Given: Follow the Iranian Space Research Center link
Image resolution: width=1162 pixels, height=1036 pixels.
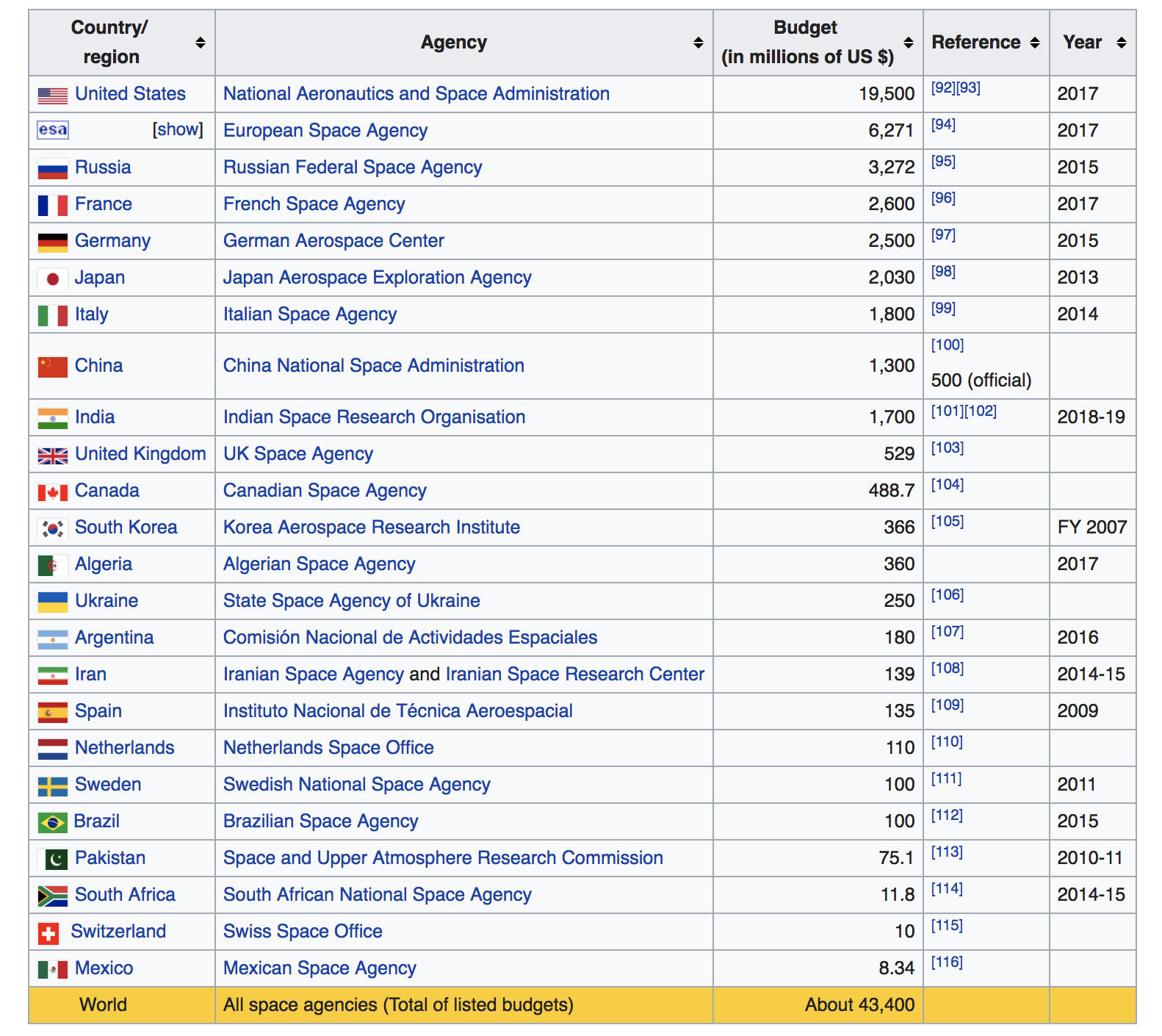Looking at the screenshot, I should tap(575, 675).
